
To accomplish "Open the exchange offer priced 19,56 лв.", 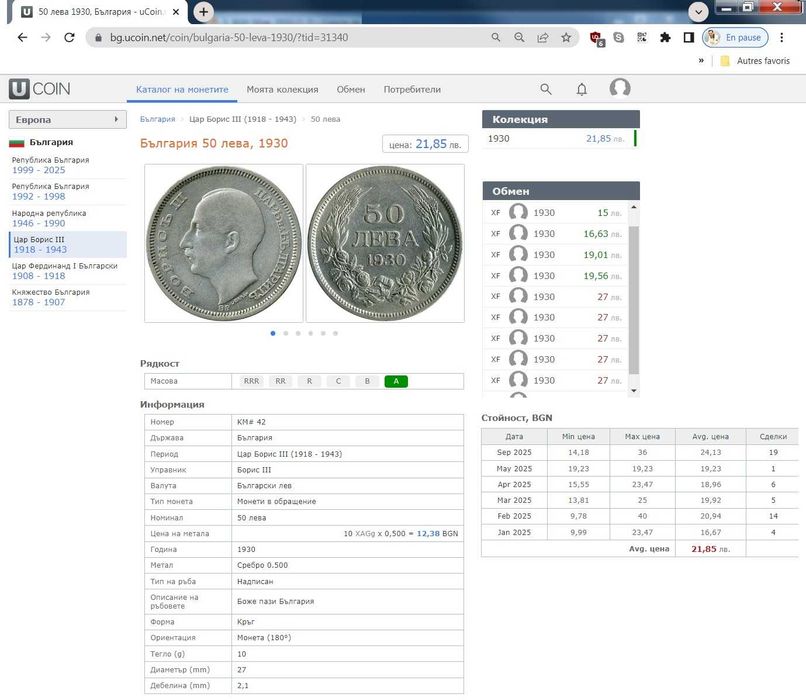I will click(556, 275).
